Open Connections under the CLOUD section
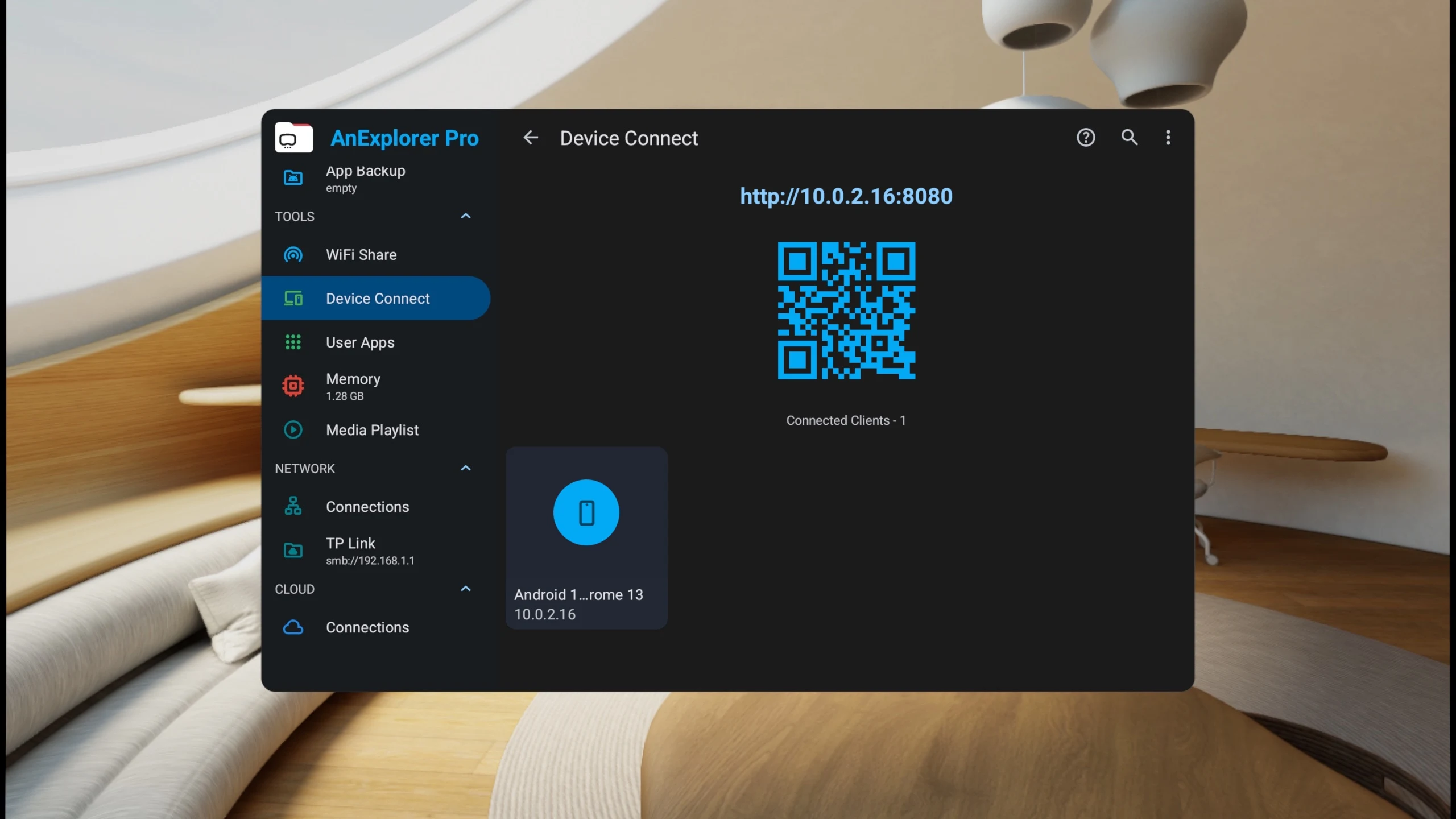1456x819 pixels. 375,627
